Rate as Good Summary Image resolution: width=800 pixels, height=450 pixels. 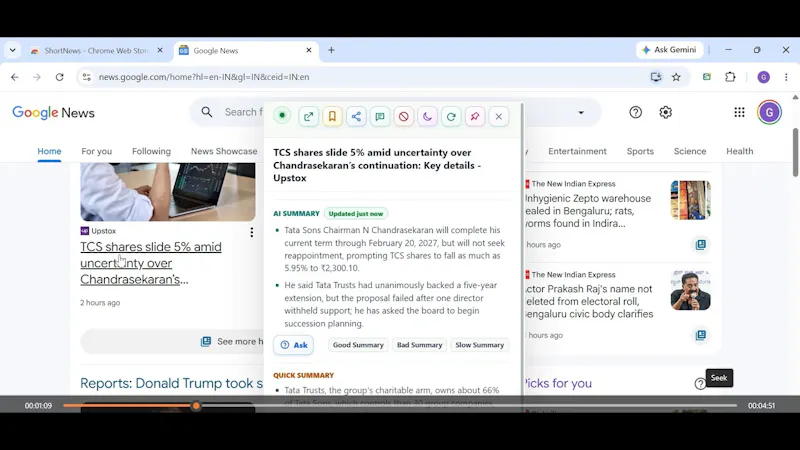pos(358,345)
